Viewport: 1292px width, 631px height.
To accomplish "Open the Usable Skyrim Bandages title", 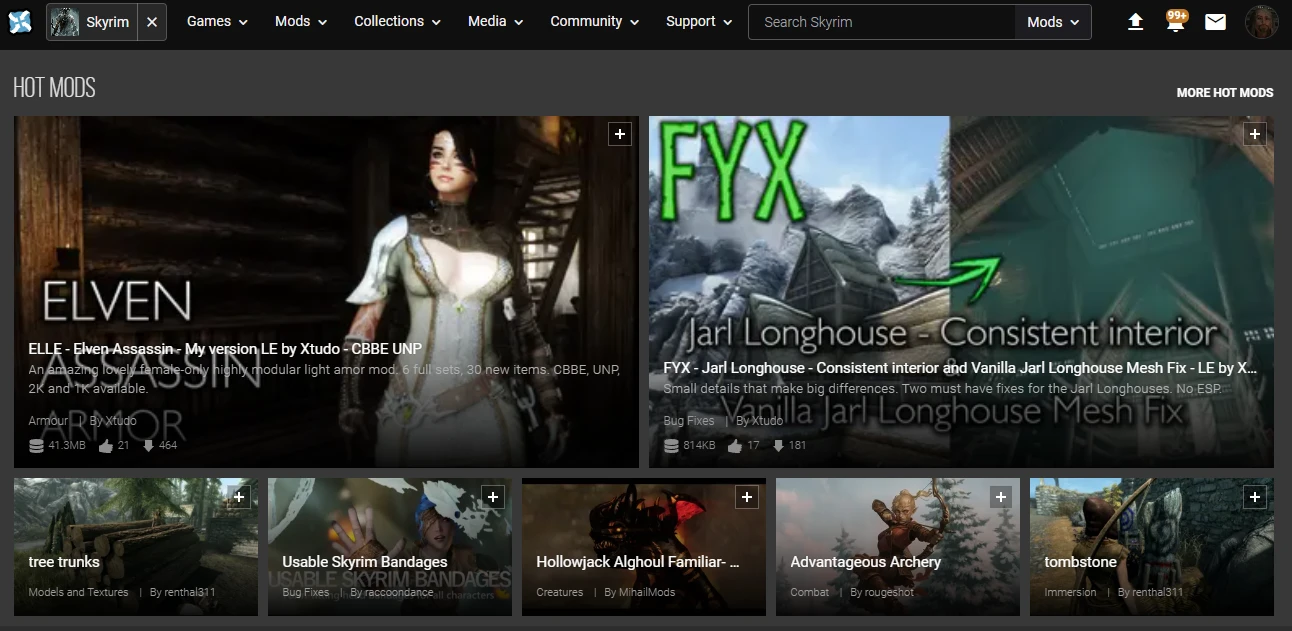I will tap(365, 562).
